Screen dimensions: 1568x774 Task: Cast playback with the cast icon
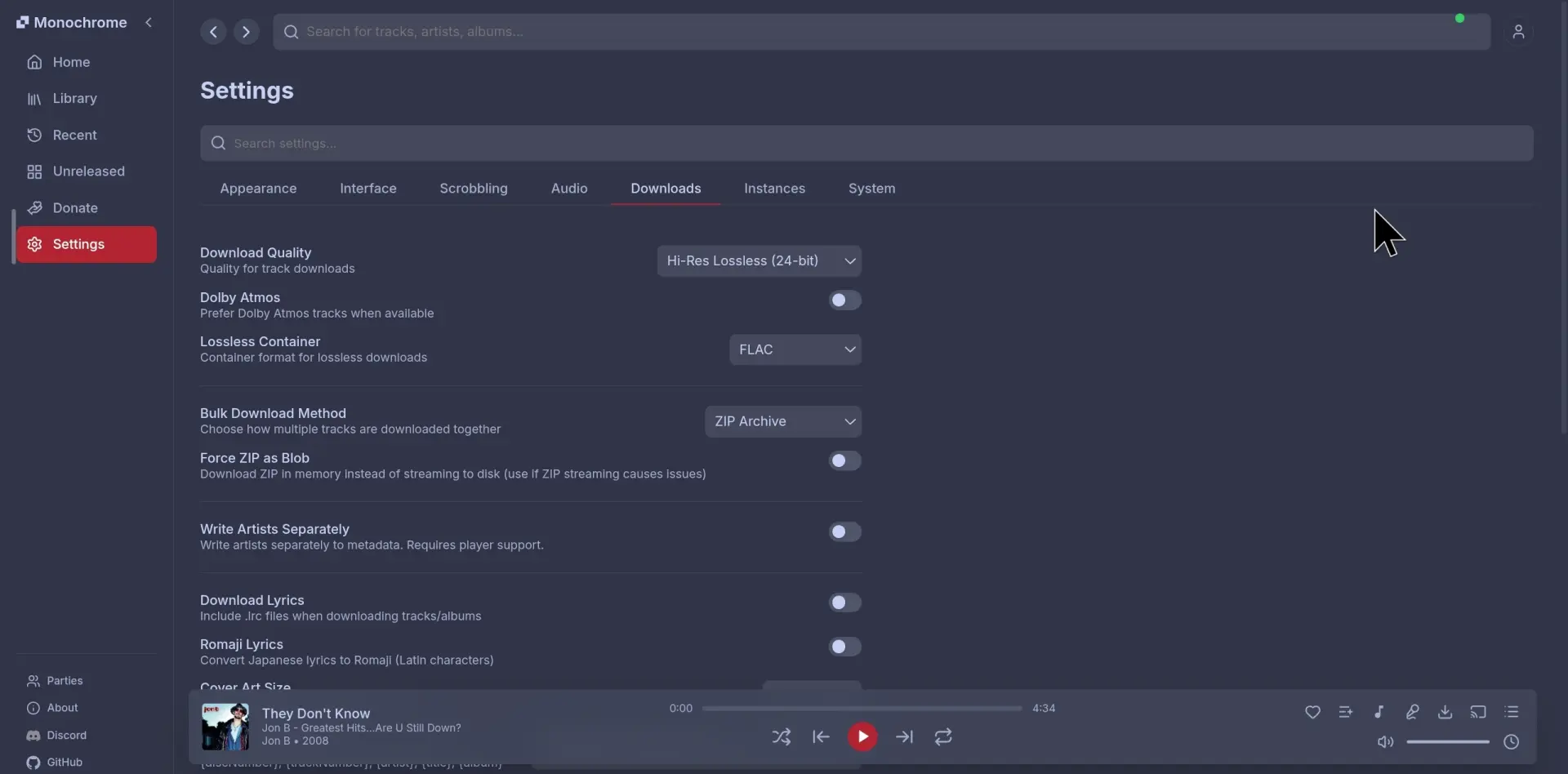tap(1478, 712)
